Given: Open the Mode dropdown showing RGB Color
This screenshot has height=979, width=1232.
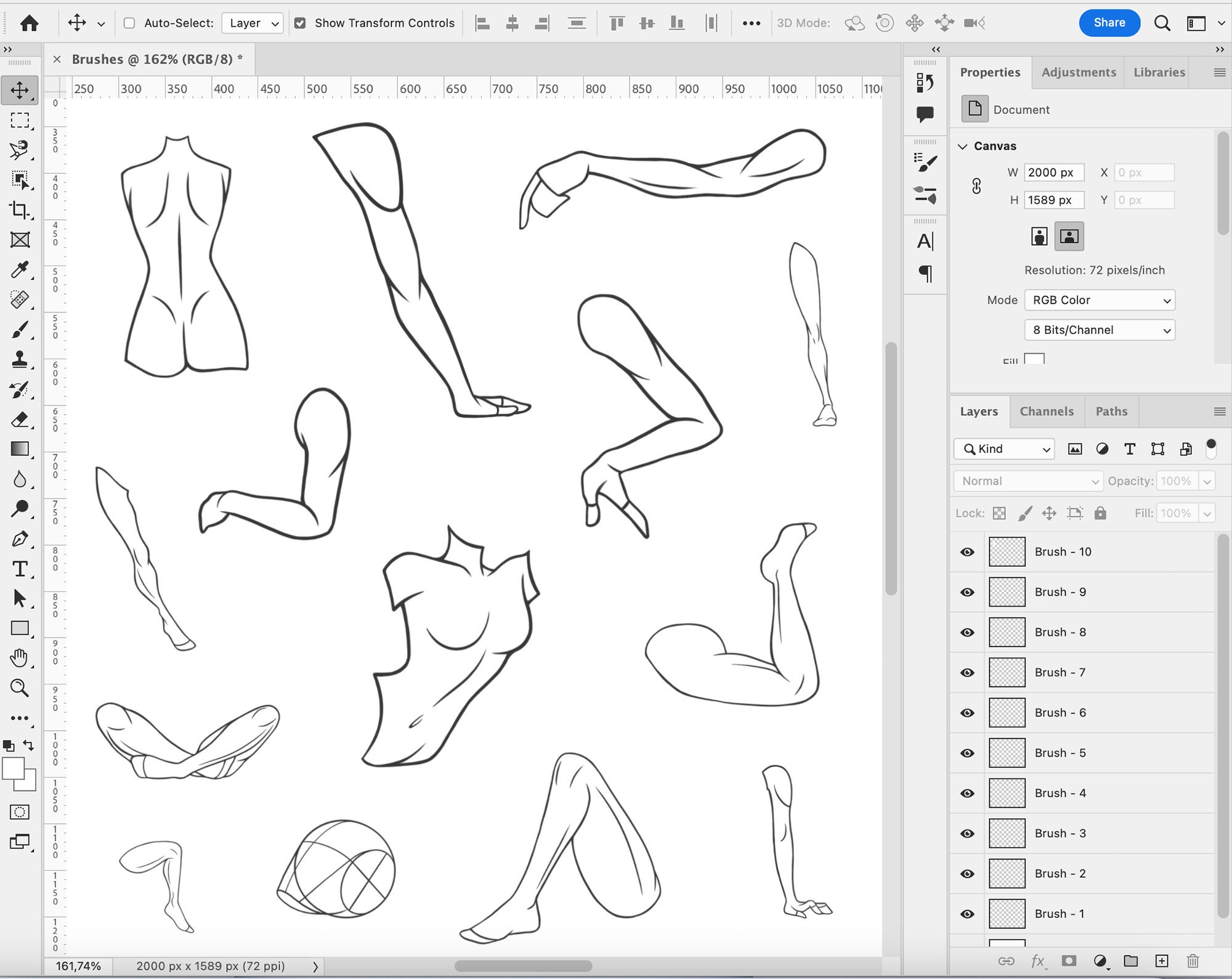Looking at the screenshot, I should [x=1100, y=300].
